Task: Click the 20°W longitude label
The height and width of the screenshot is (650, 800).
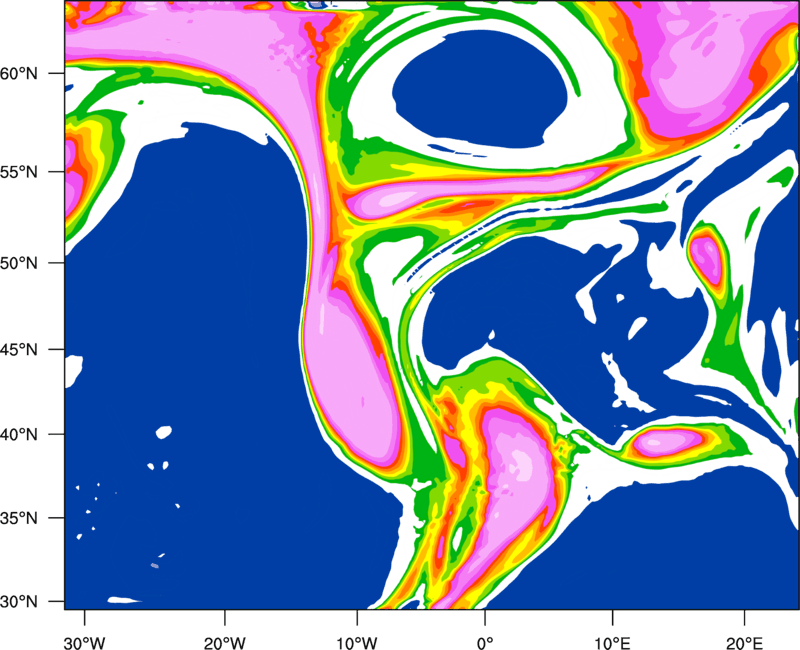Action: (225, 643)
